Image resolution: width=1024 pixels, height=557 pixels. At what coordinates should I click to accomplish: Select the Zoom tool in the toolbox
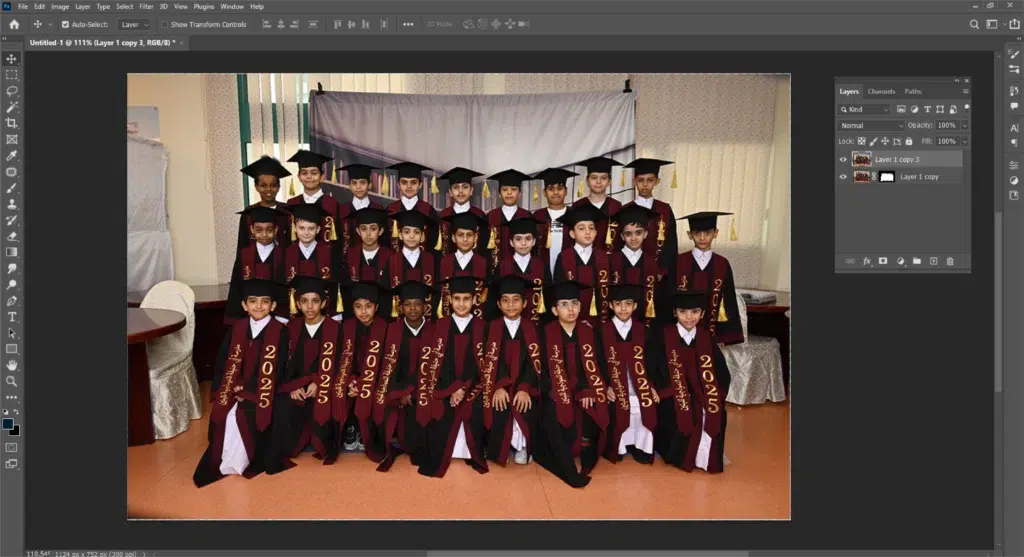[x=12, y=381]
